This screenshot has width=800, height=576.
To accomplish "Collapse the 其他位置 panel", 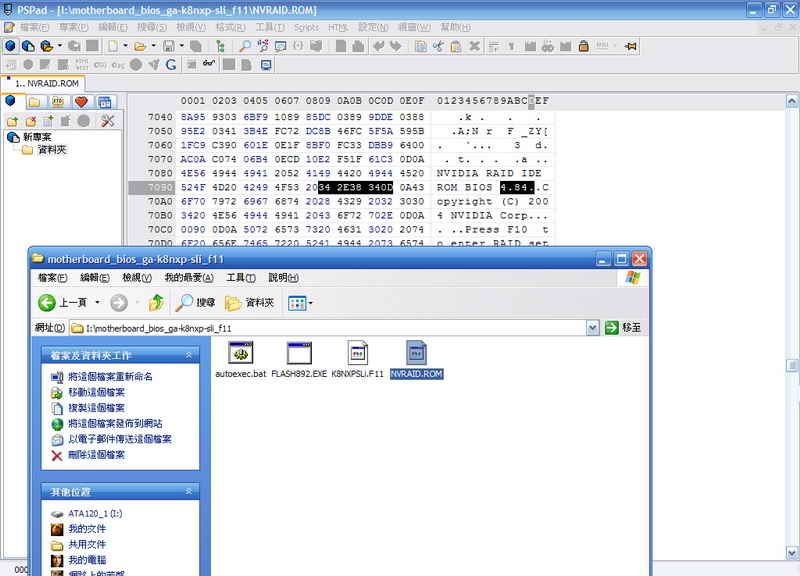I will click(189, 492).
